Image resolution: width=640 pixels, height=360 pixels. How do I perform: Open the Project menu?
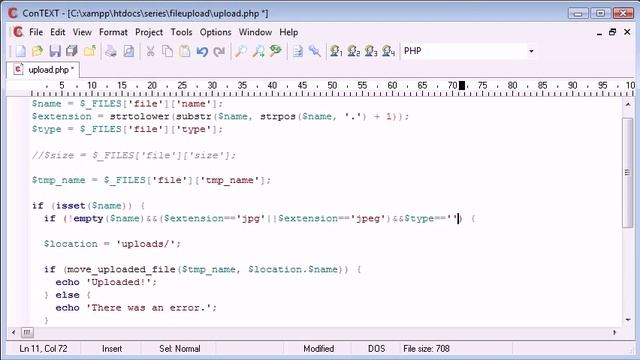point(149,32)
